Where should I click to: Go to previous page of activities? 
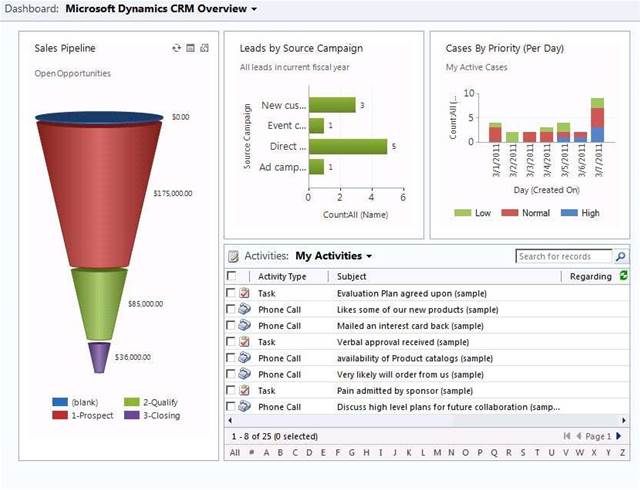point(578,436)
